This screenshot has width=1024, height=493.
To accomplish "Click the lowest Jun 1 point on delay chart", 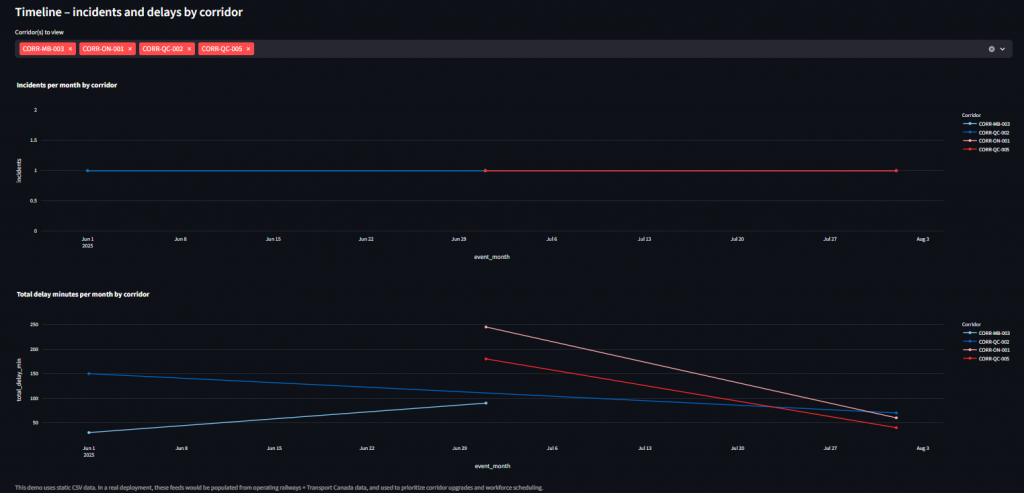I will point(88,432).
